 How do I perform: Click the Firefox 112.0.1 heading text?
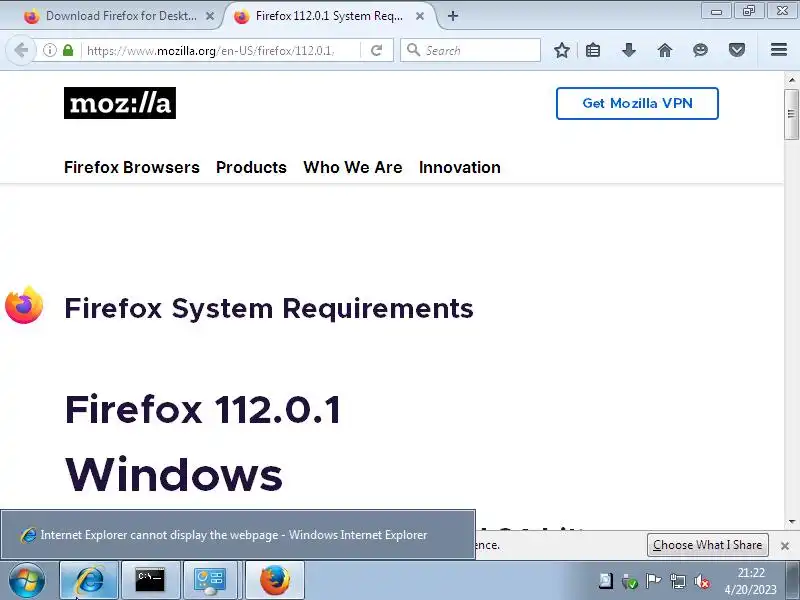(203, 409)
